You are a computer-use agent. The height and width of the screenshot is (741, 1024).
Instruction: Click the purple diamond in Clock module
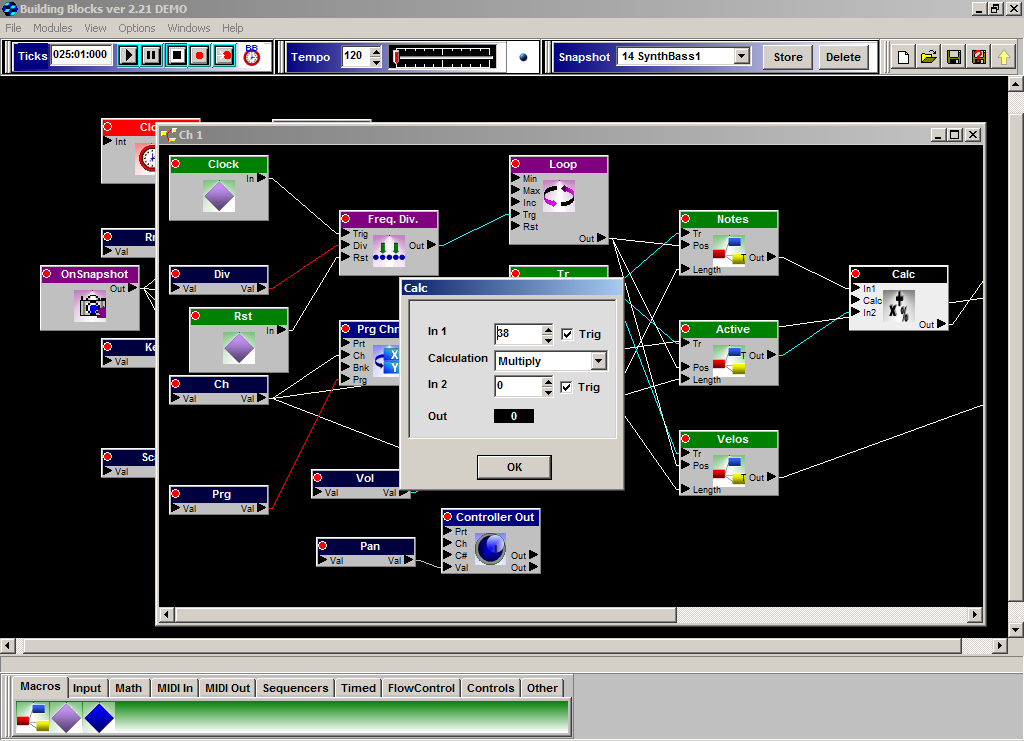219,196
